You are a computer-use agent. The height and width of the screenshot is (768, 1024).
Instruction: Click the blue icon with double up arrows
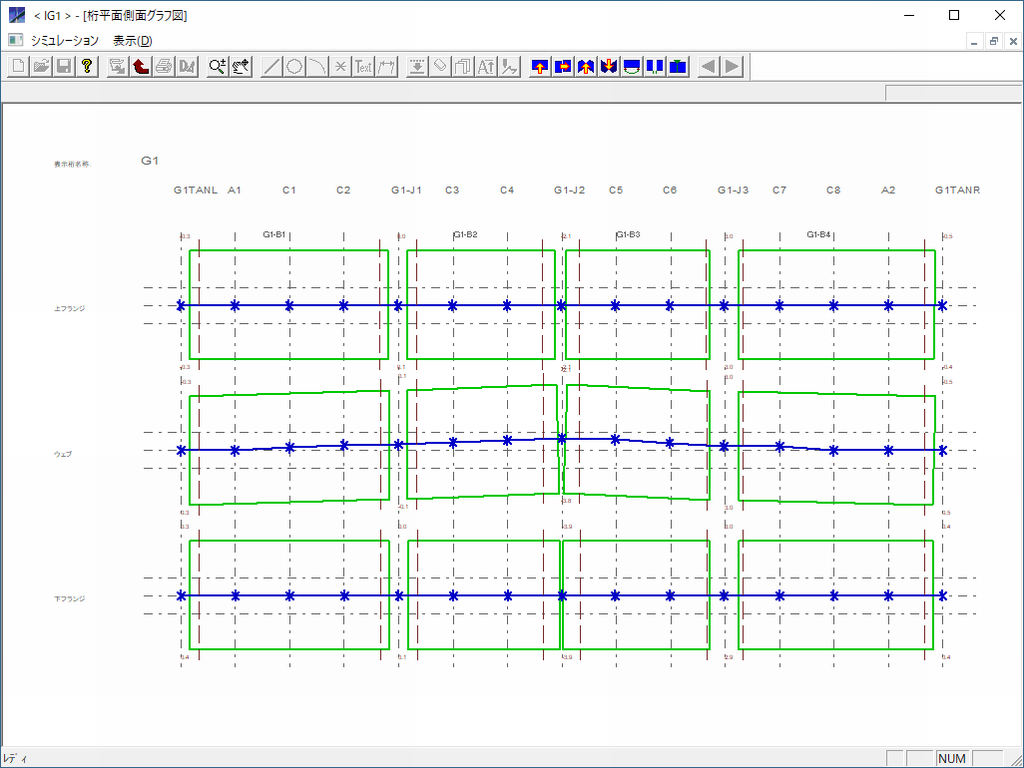586,67
